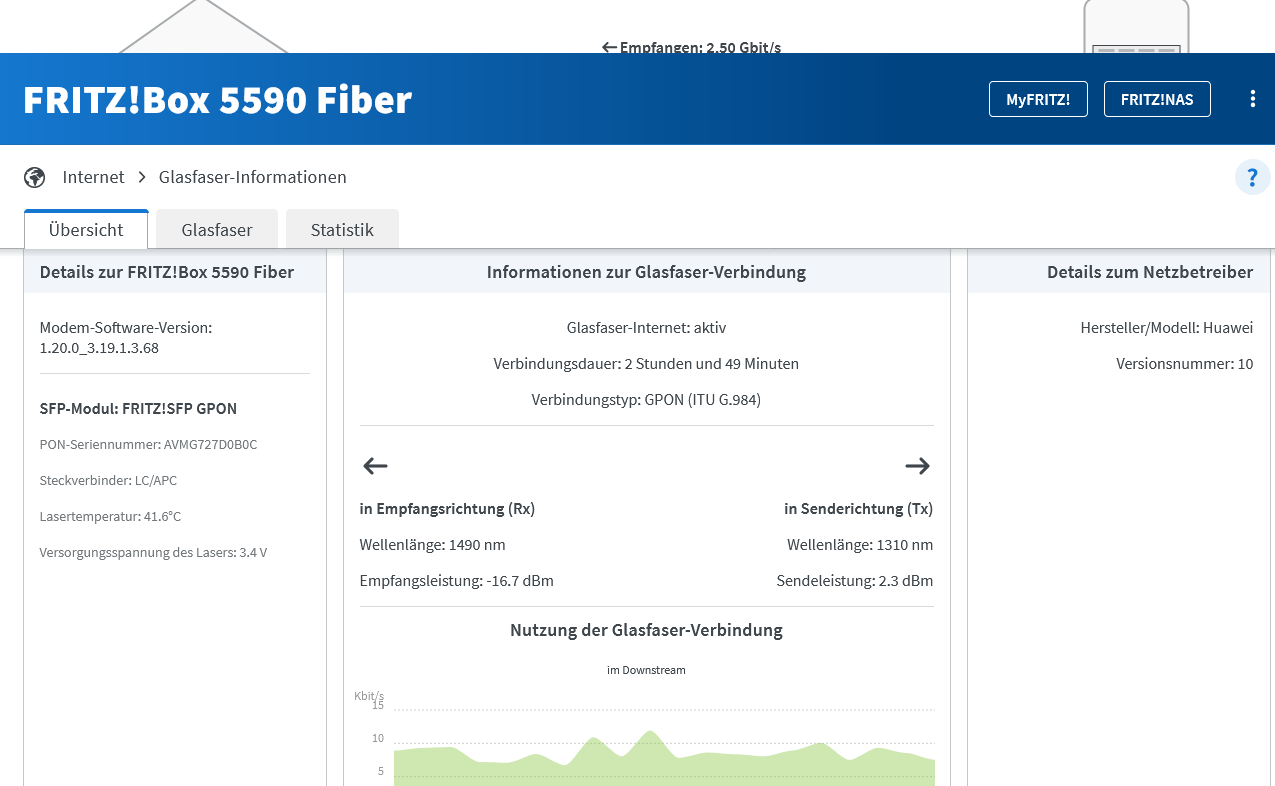The height and width of the screenshot is (786, 1275).
Task: Click Sendeleistung: 2.3 dBm value
Action: click(x=855, y=580)
